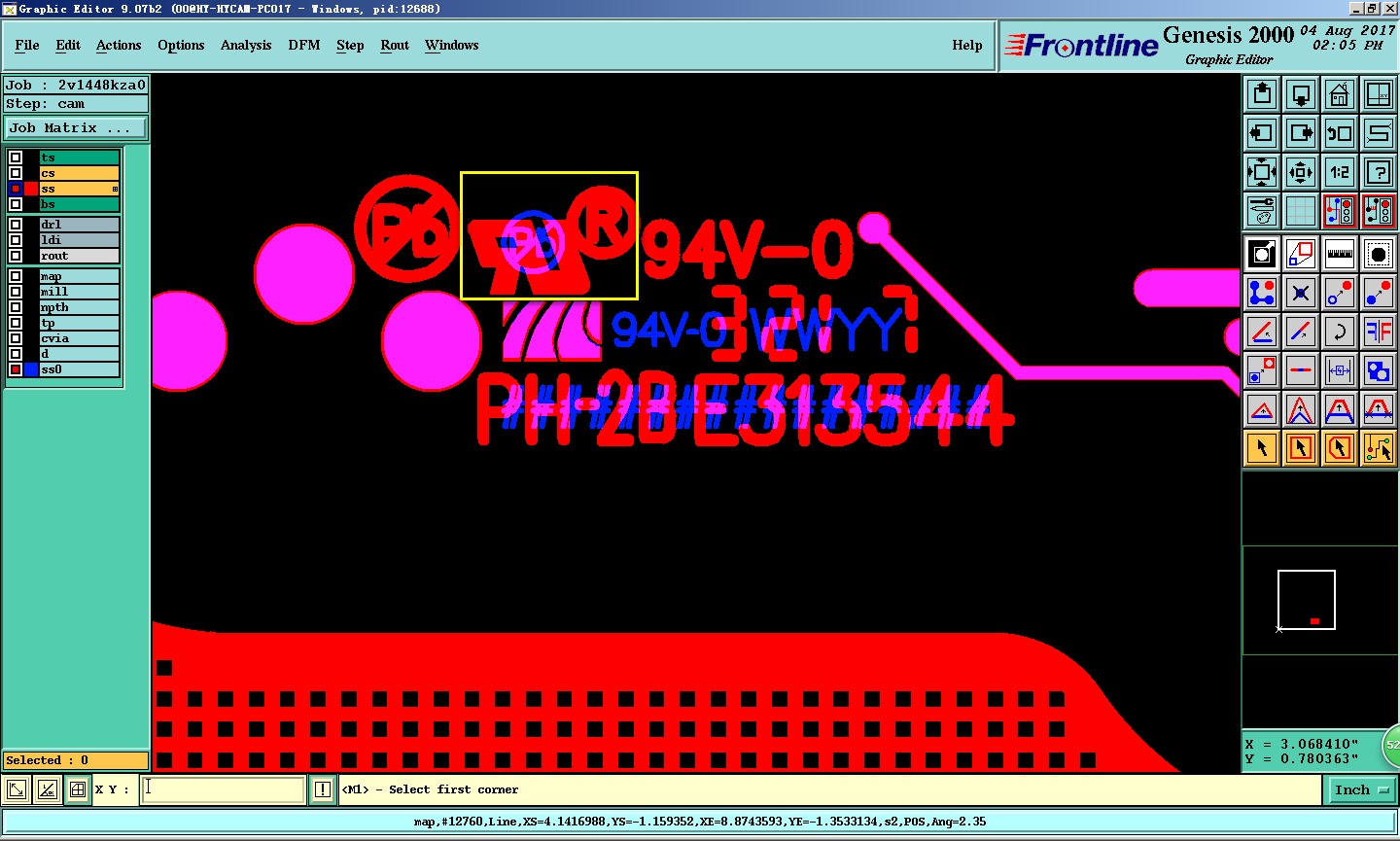Select the polygon area selection arrow tool
1400x841 pixels.
[1340, 448]
